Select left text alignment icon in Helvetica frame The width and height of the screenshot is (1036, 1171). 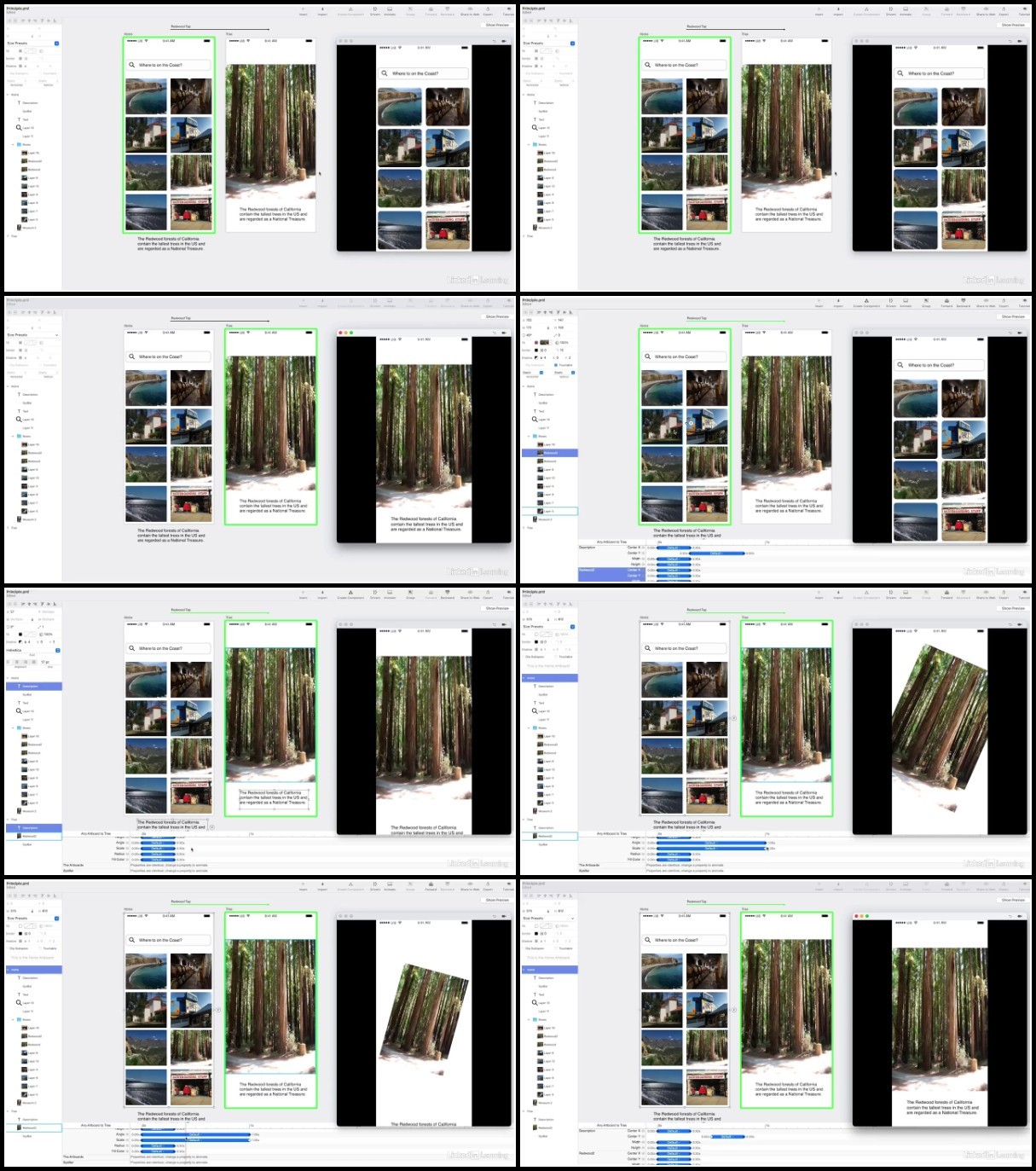9,662
